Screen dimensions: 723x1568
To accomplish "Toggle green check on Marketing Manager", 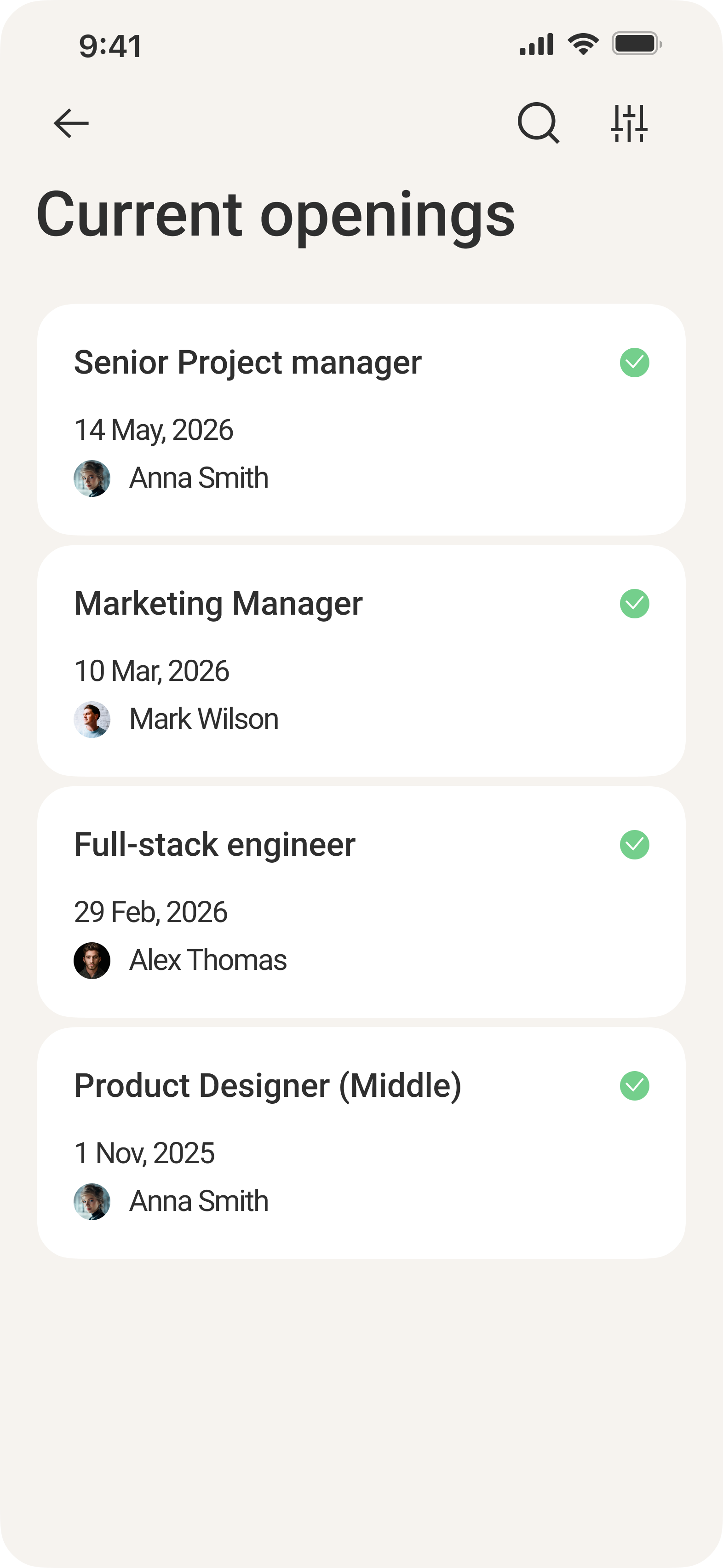I will [635, 604].
